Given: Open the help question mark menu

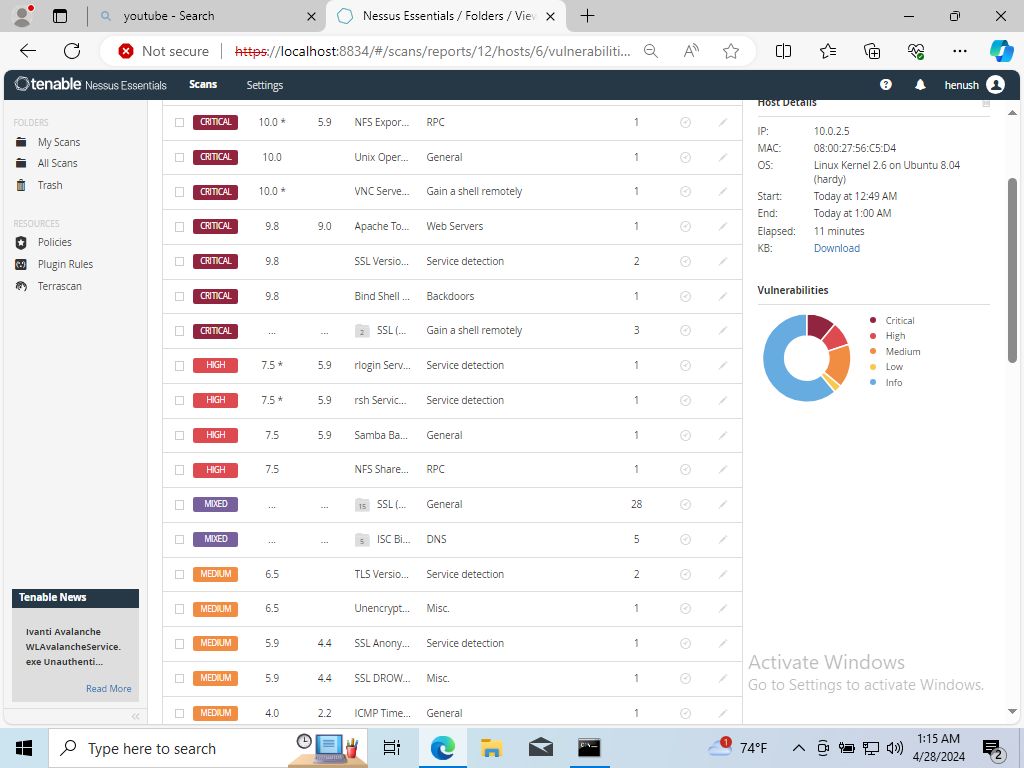Looking at the screenshot, I should pos(885,85).
